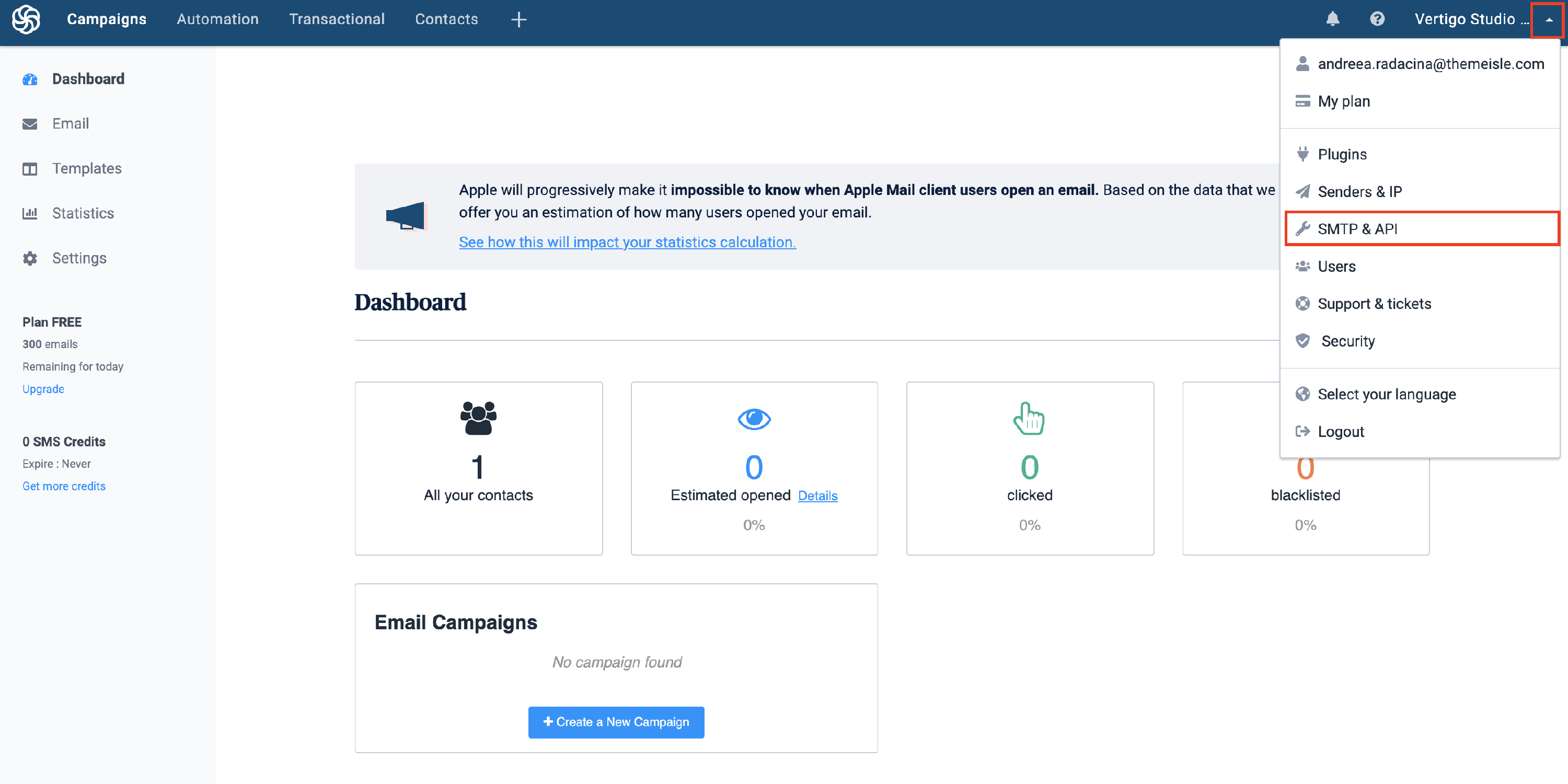The width and height of the screenshot is (1568, 784).
Task: Click the help question mark icon
Action: coord(1377,19)
